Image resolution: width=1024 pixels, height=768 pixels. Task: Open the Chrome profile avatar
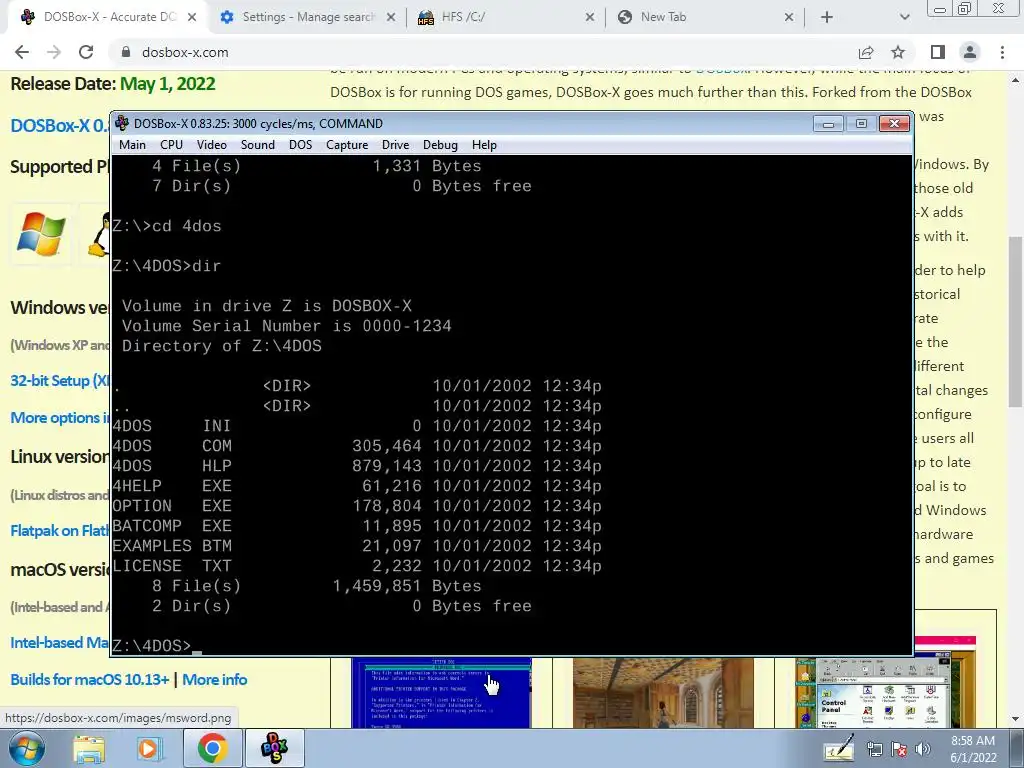pyautogui.click(x=970, y=52)
